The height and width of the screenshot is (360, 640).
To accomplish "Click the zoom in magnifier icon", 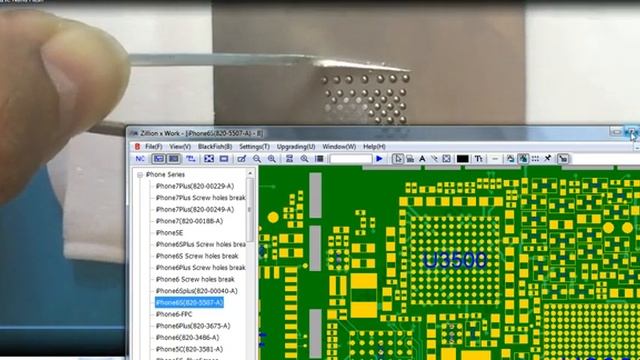I will point(272,159).
